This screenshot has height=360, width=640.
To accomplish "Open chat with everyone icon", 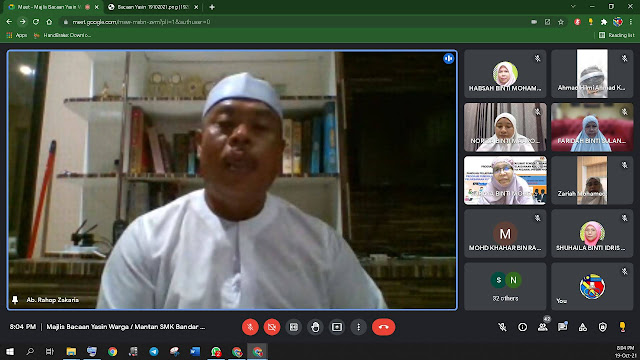I will pos(562,327).
